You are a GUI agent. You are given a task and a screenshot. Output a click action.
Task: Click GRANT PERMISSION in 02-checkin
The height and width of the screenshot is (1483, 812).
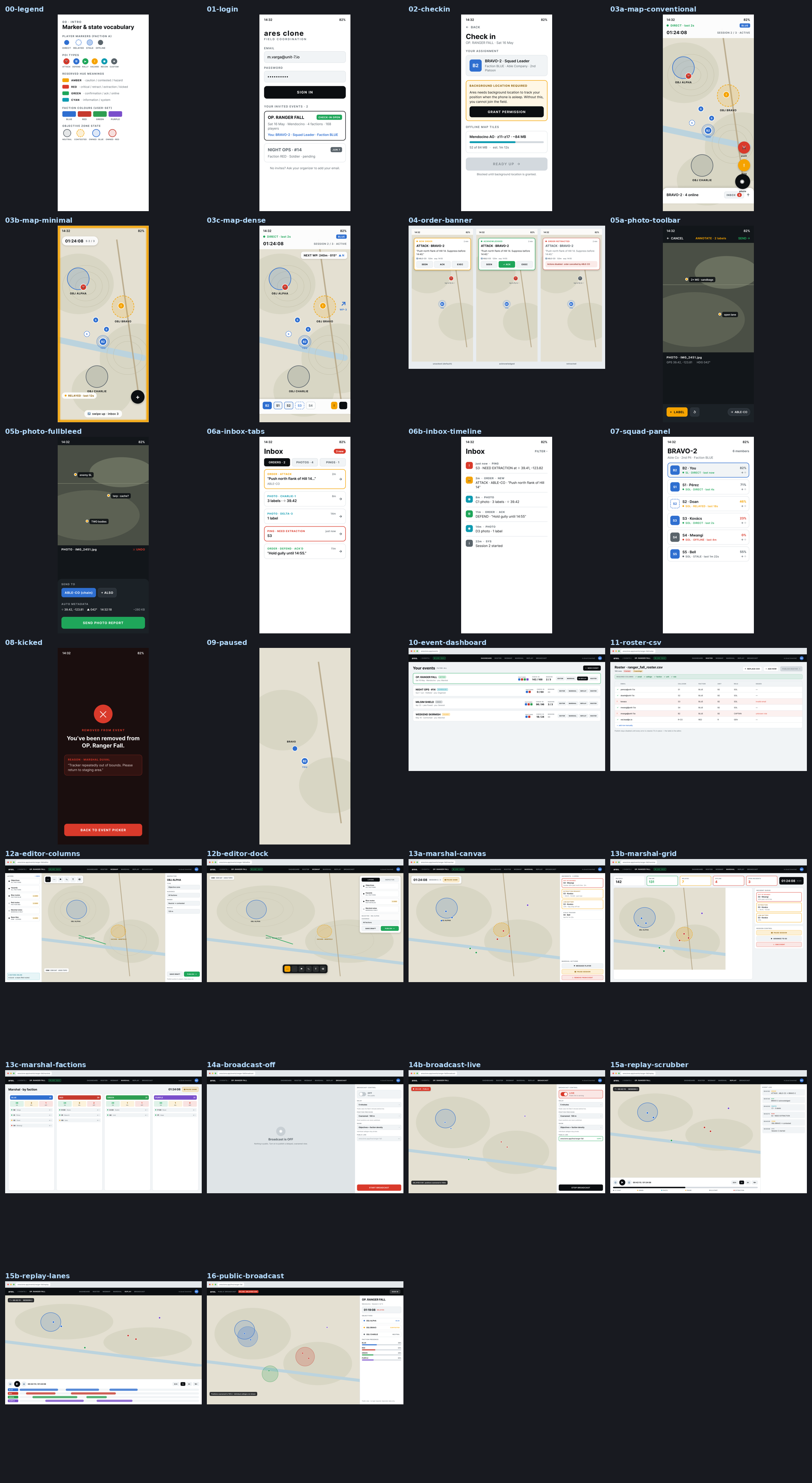506,112
